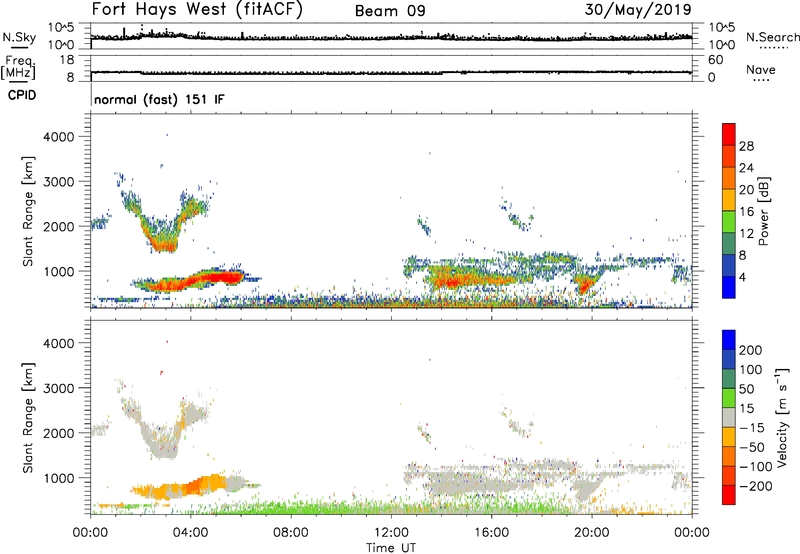
Task: Click the Power color bar
Action: tap(729, 211)
